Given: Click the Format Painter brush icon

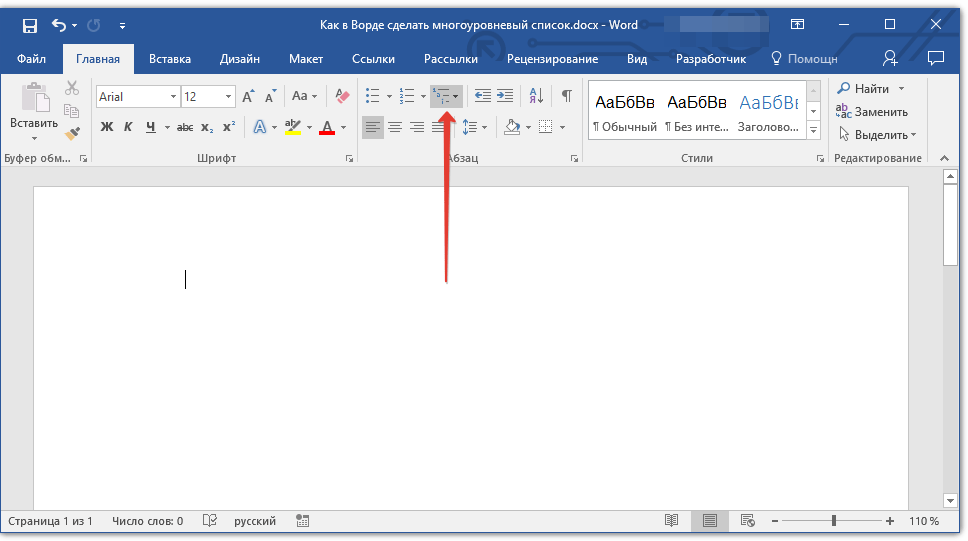Looking at the screenshot, I should click(72, 132).
